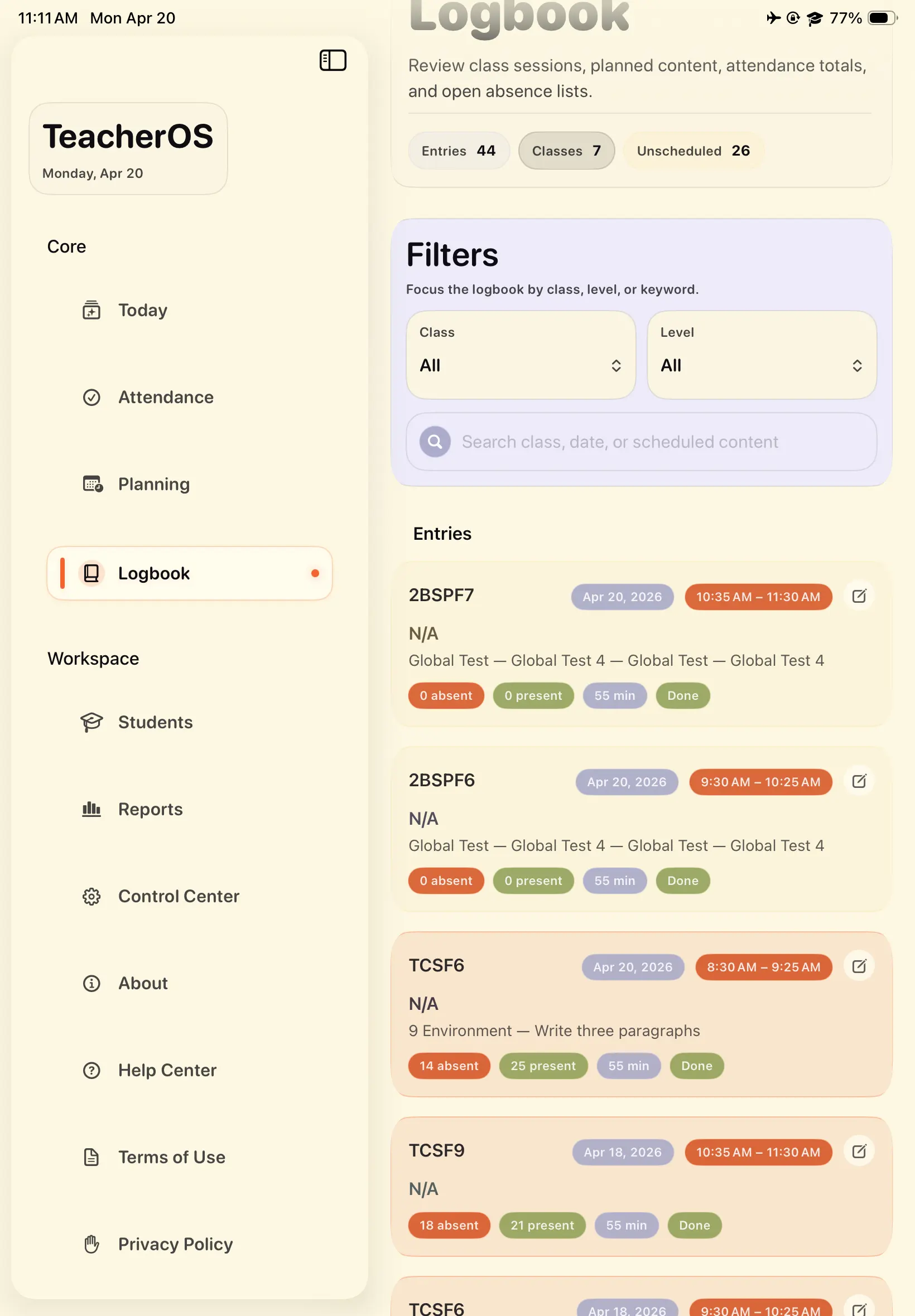Viewport: 915px width, 1316px height.
Task: Click the Today calendar icon
Action: (91, 310)
